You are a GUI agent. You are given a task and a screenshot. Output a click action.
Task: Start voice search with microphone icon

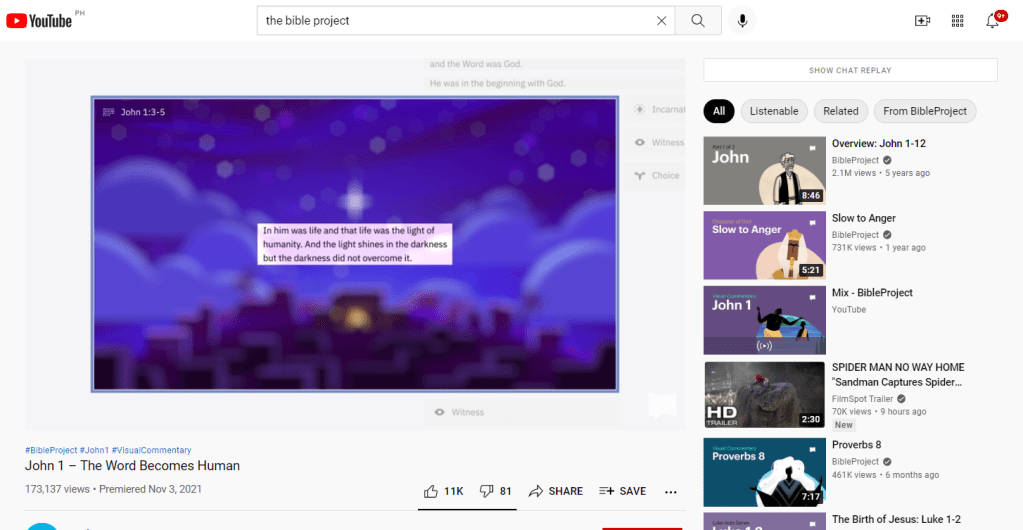[x=743, y=21]
